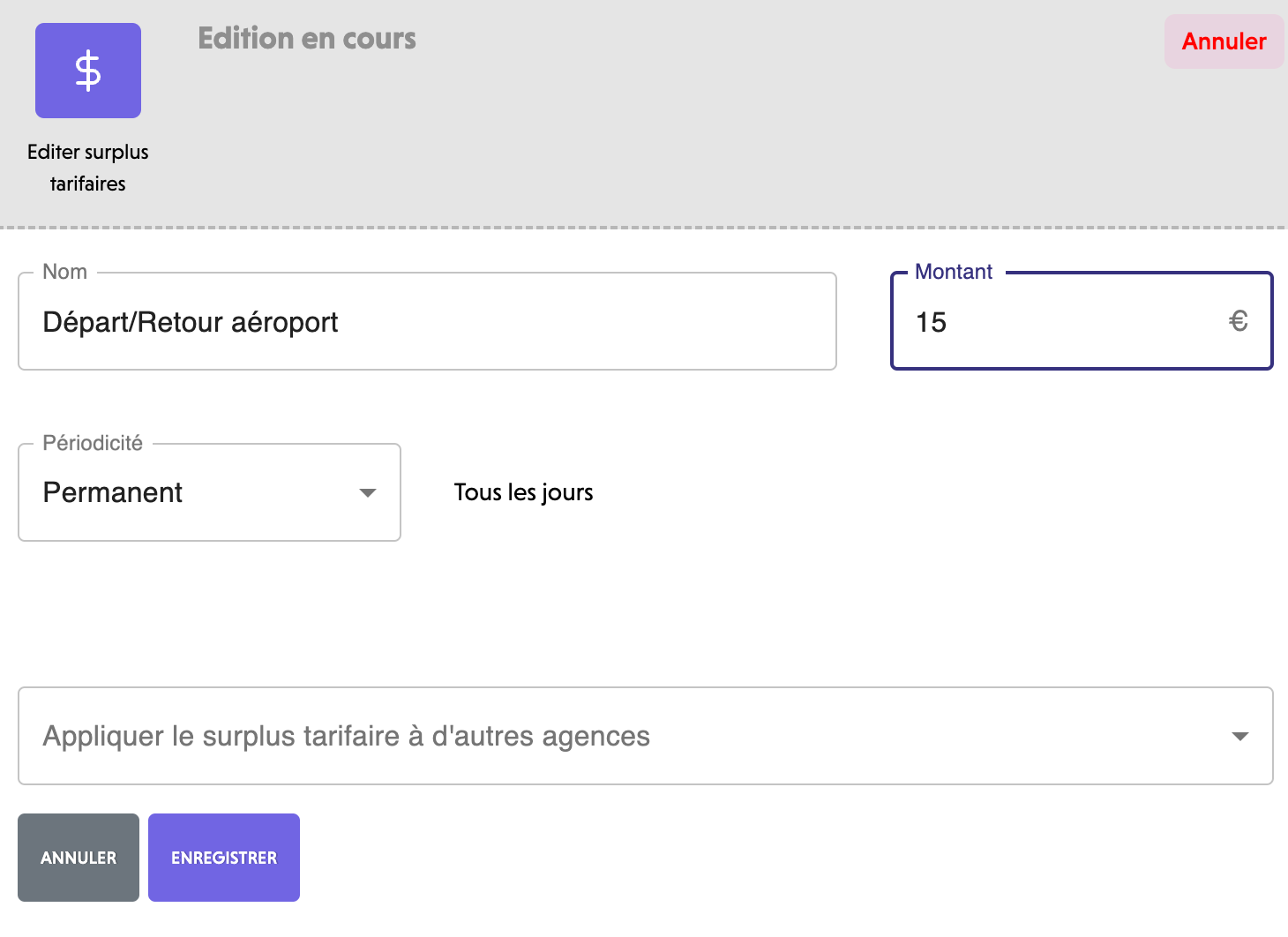Click the 'Départ/Retour aéroport' text
Screen dimensions: 1288x937
click(x=191, y=322)
